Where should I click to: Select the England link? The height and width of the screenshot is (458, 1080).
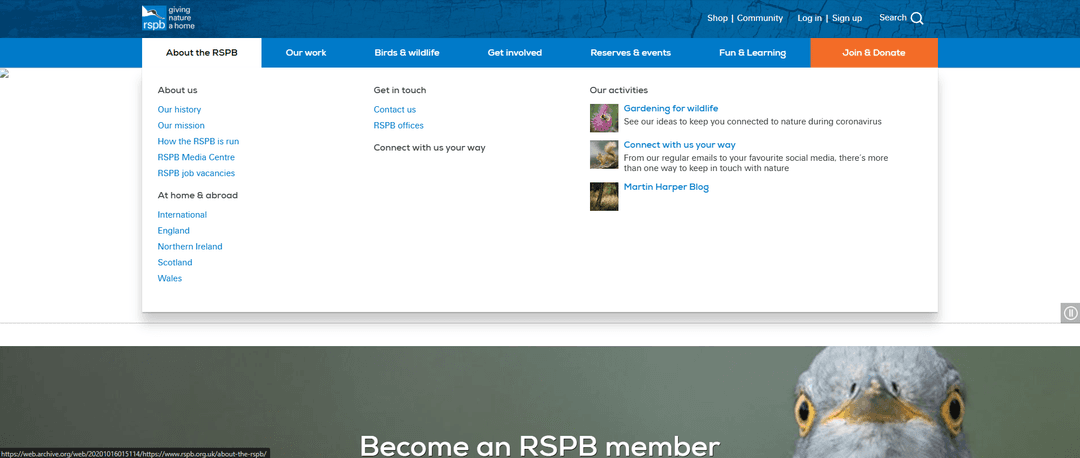(x=174, y=231)
